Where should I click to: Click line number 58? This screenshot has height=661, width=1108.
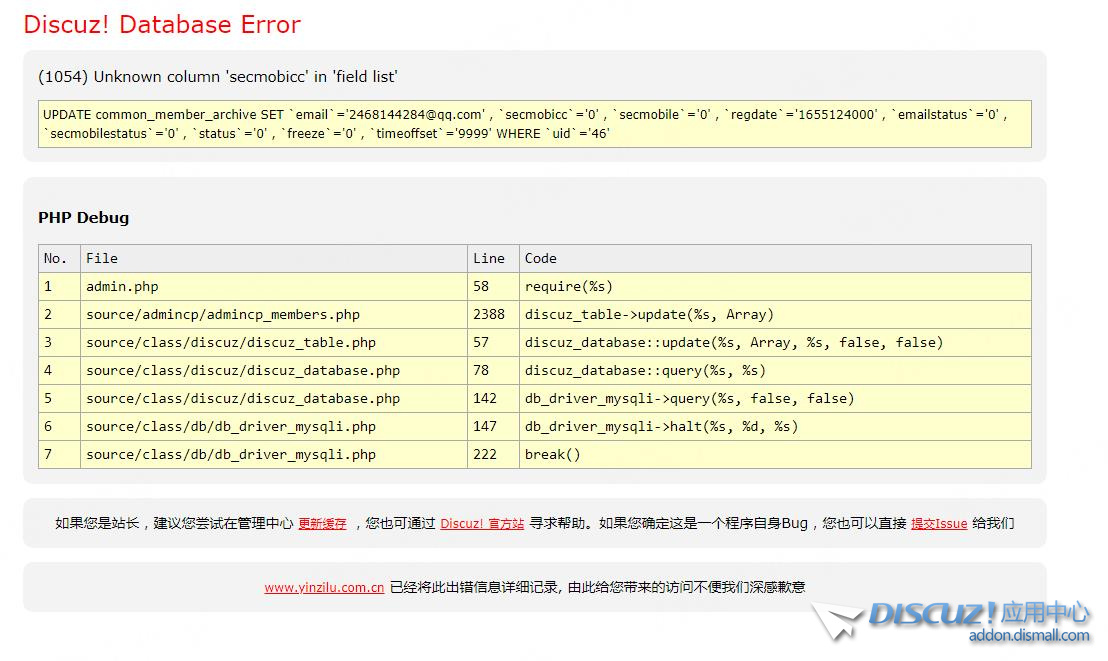tap(493, 286)
